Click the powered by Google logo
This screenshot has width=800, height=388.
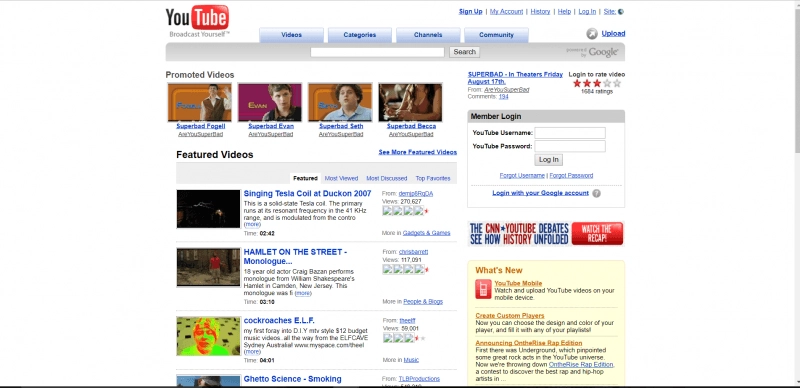[x=592, y=52]
